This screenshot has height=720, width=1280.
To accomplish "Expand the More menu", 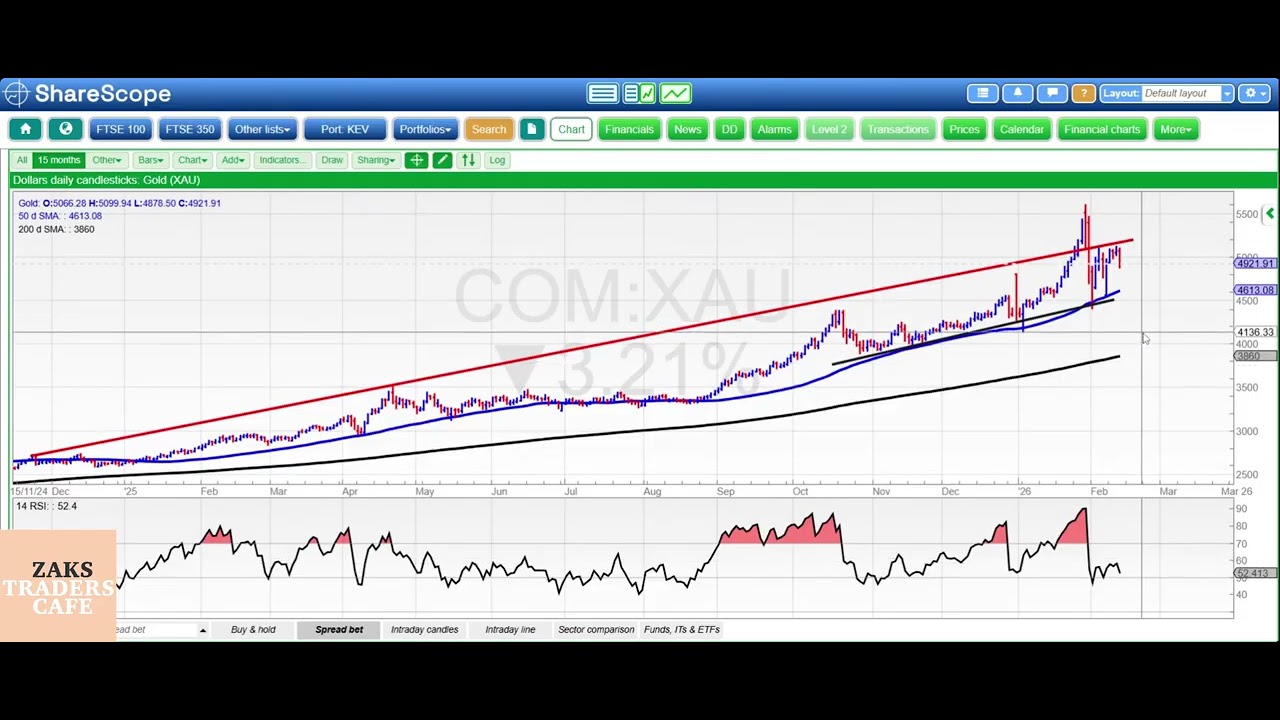I will [1175, 129].
